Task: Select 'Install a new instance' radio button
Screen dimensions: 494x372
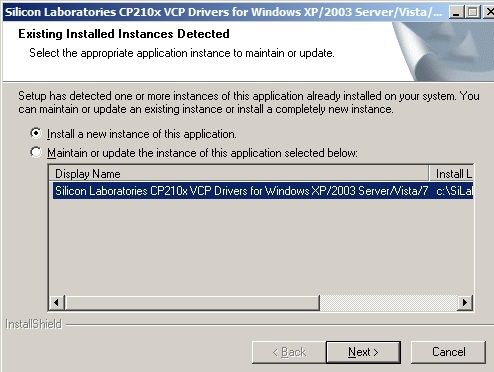Action: pyautogui.click(x=36, y=133)
